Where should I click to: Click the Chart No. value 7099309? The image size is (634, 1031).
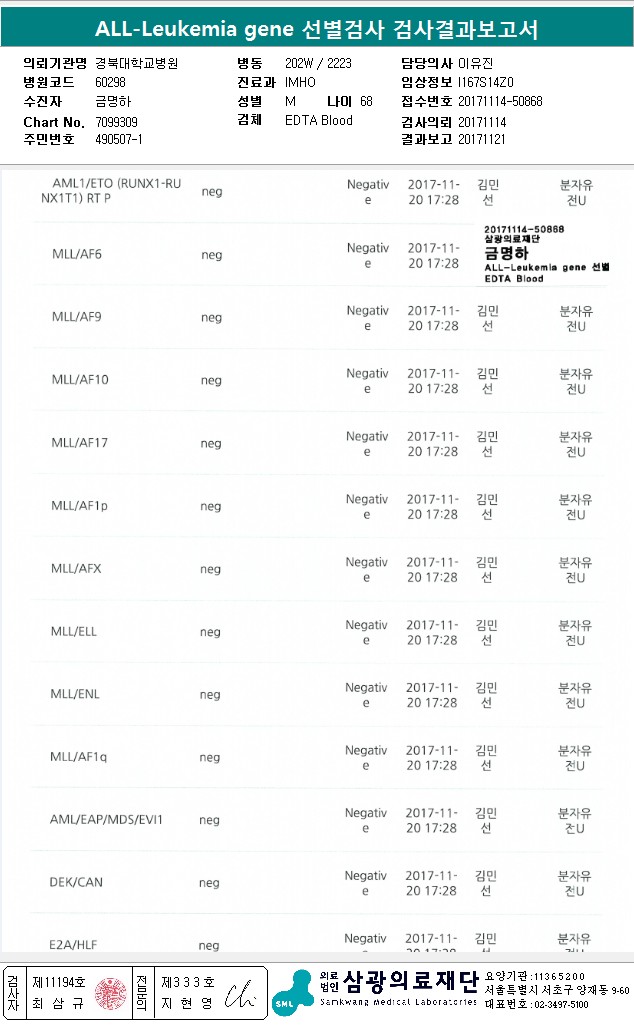point(117,122)
